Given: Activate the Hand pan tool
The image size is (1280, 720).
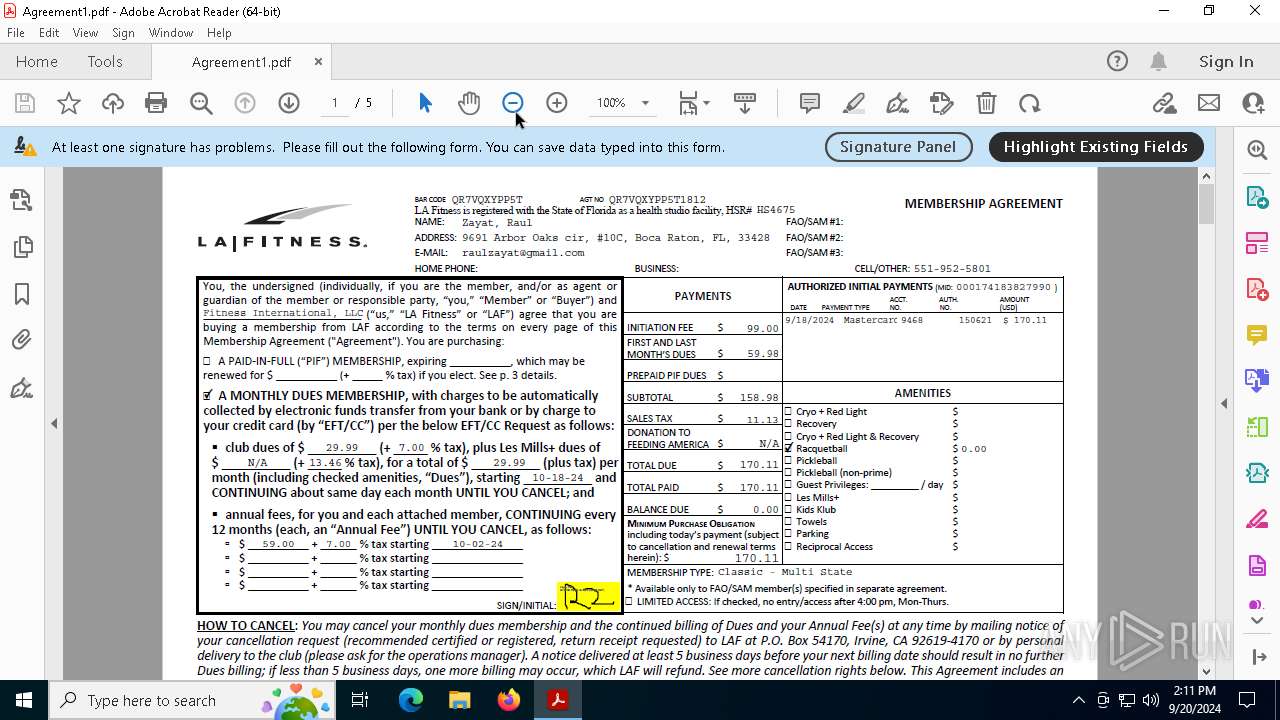Looking at the screenshot, I should [x=469, y=103].
